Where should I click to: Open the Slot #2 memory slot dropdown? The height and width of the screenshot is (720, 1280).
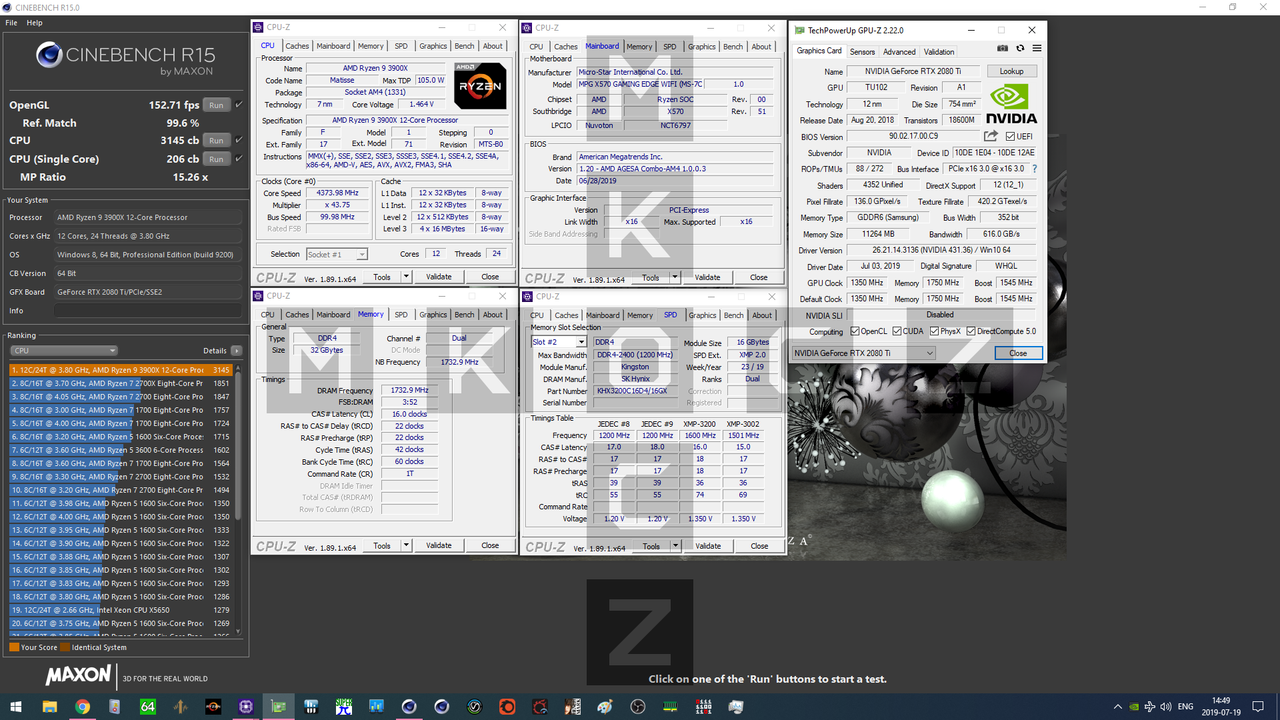(x=558, y=342)
